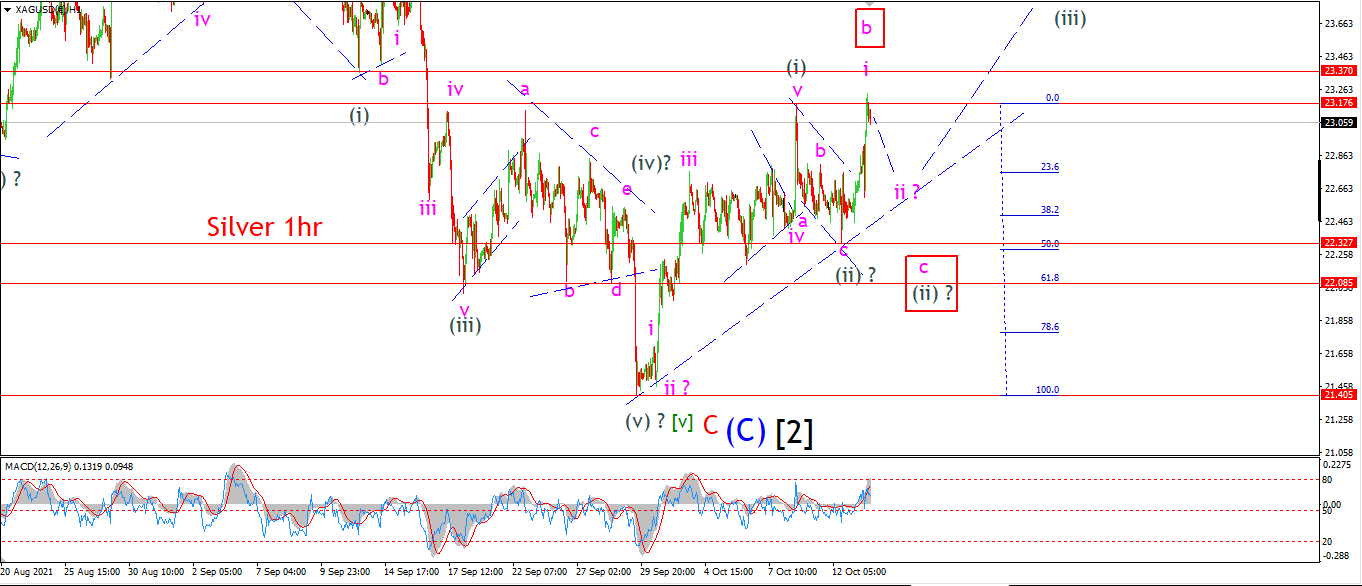Screen dimensions: 1362x586
Task: Select the '(iii)' label at top right
Action: 1070,17
